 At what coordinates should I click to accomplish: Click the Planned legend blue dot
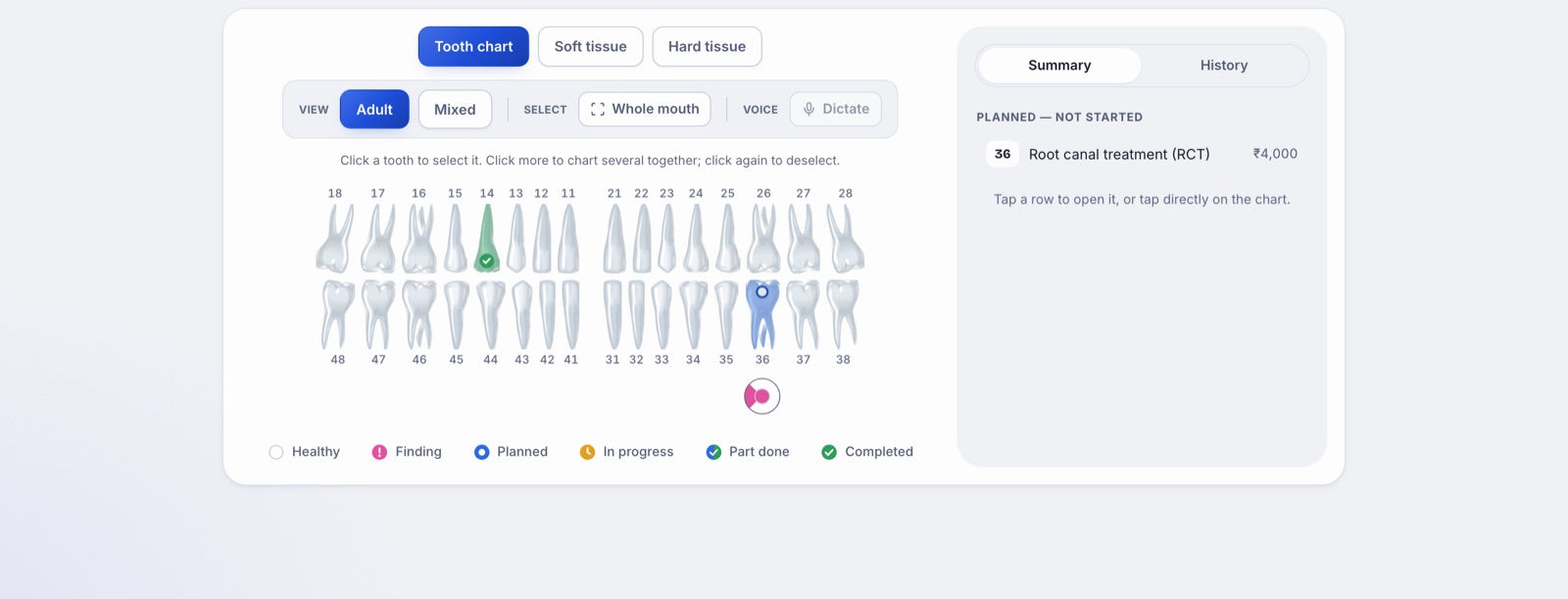coord(481,452)
